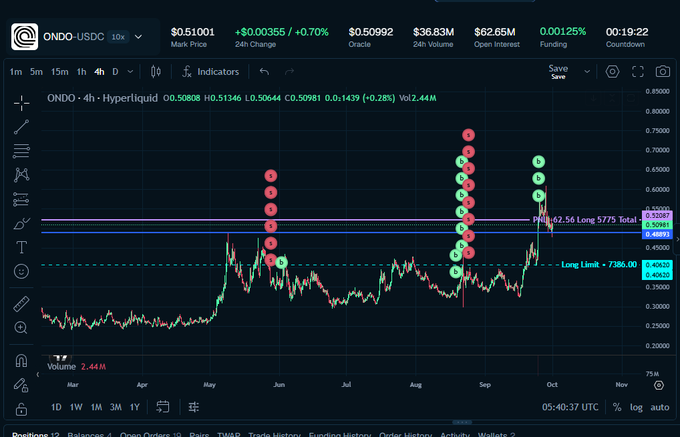
Task: Expand the right side panel arrow
Action: [677, 239]
